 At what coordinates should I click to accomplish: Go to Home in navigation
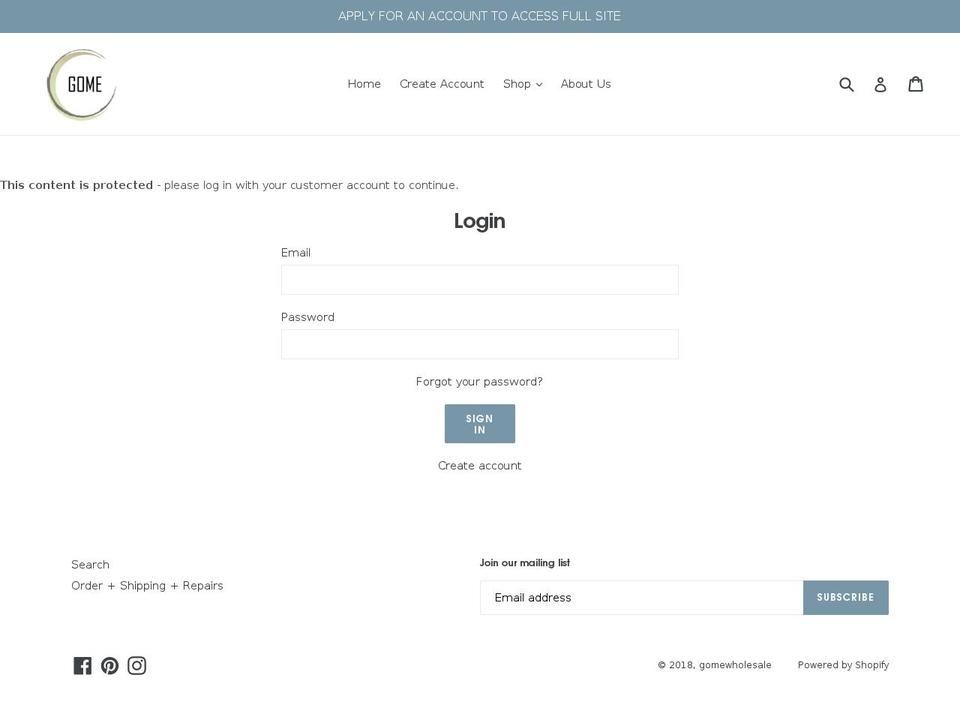coord(364,84)
